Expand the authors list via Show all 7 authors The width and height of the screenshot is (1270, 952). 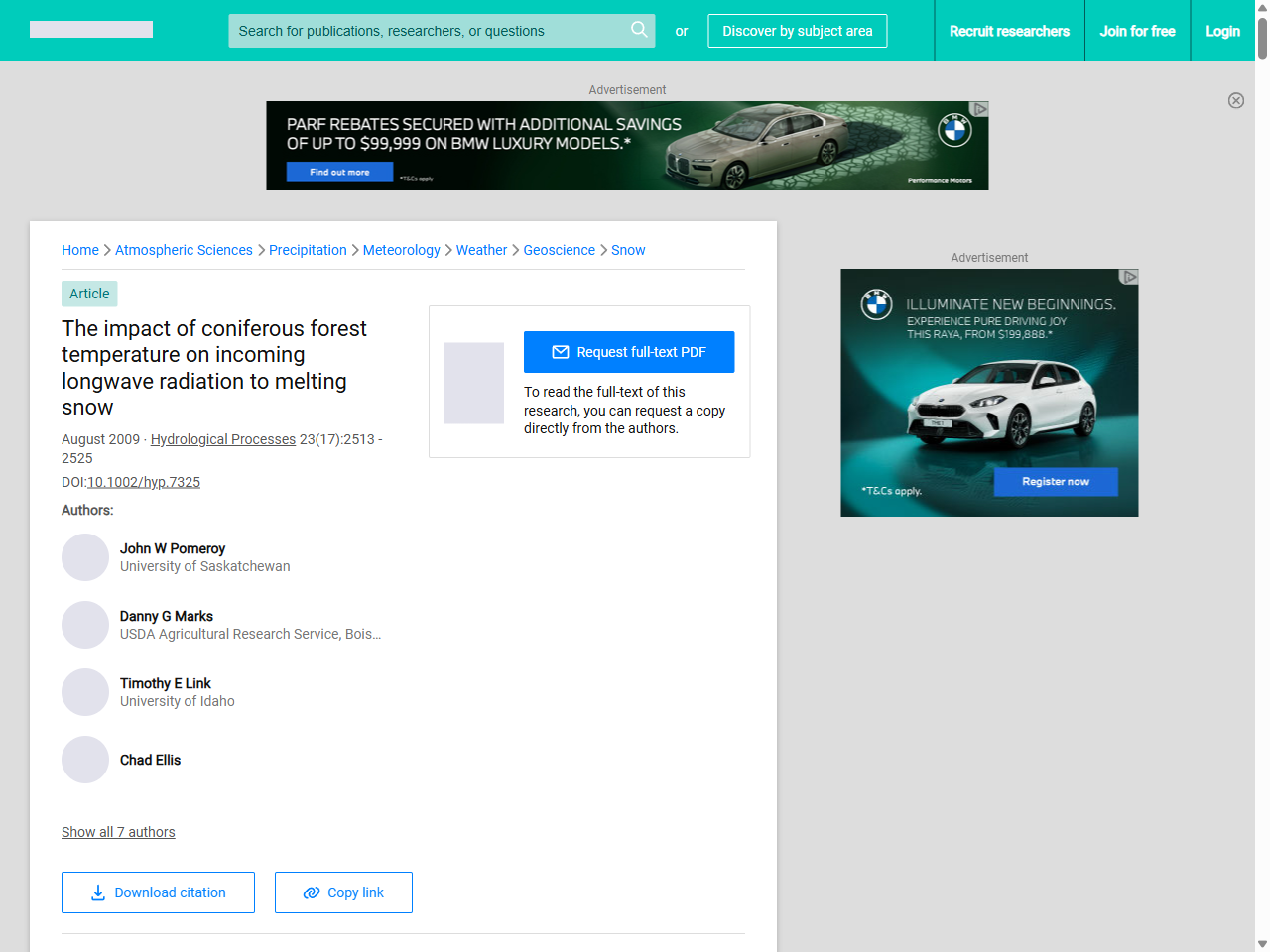click(x=118, y=832)
